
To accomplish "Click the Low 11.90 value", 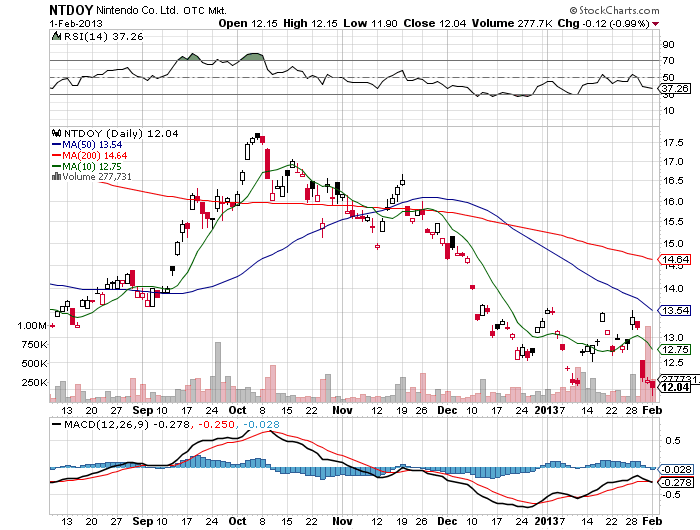I will 370,23.
